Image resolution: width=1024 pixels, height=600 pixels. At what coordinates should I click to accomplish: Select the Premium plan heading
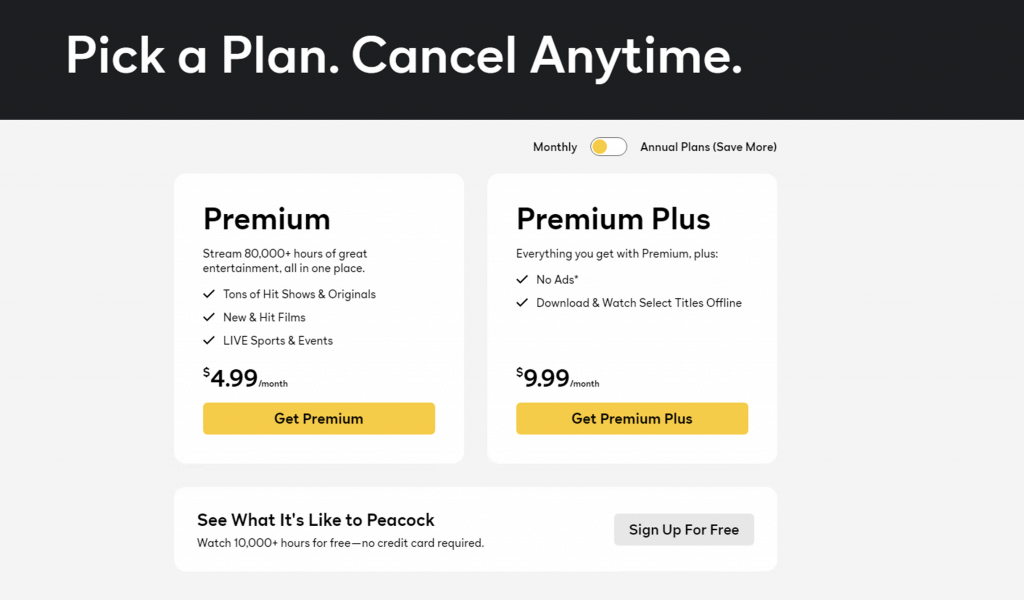(x=267, y=219)
